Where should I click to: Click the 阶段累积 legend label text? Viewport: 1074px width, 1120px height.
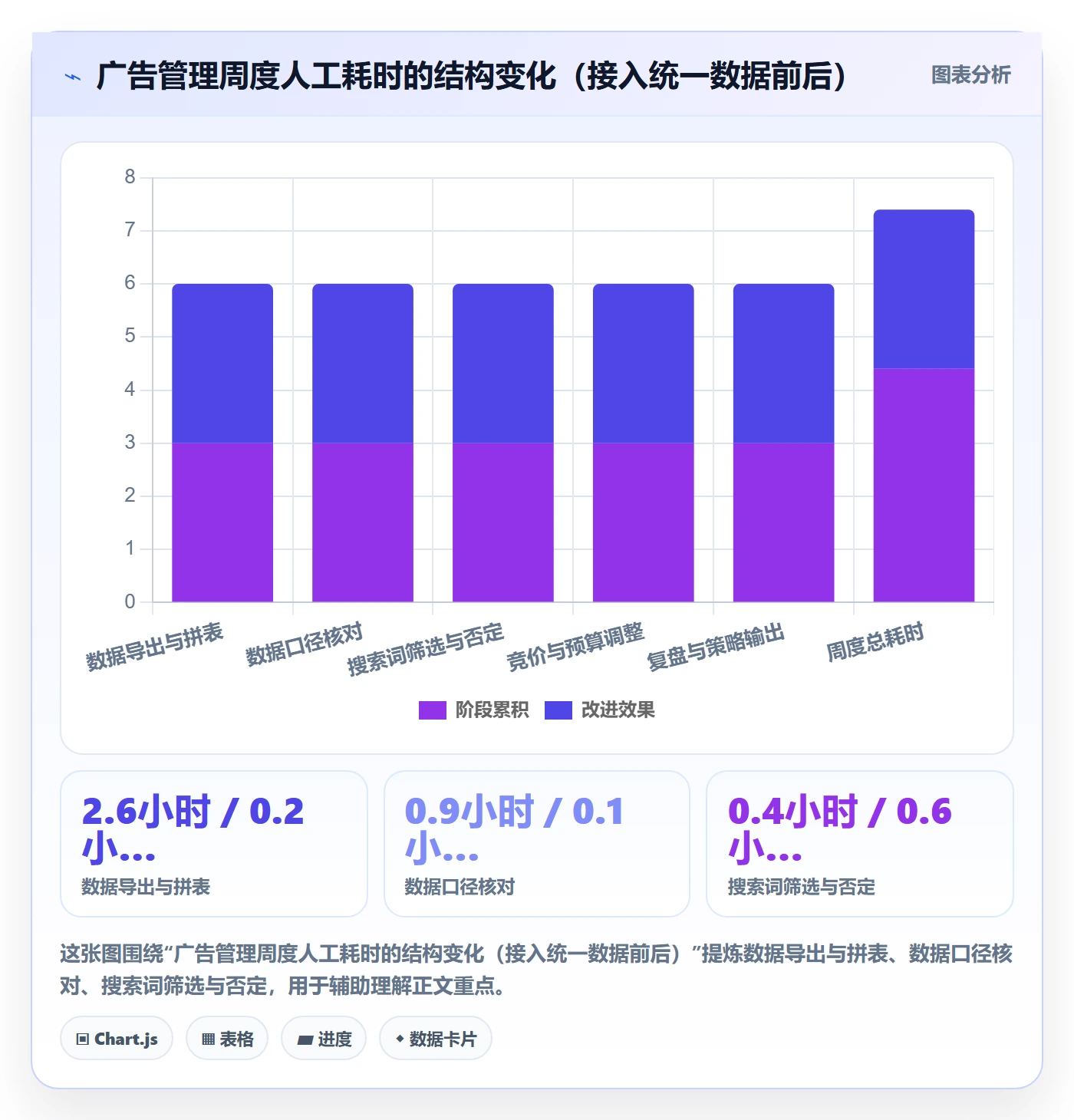[492, 710]
